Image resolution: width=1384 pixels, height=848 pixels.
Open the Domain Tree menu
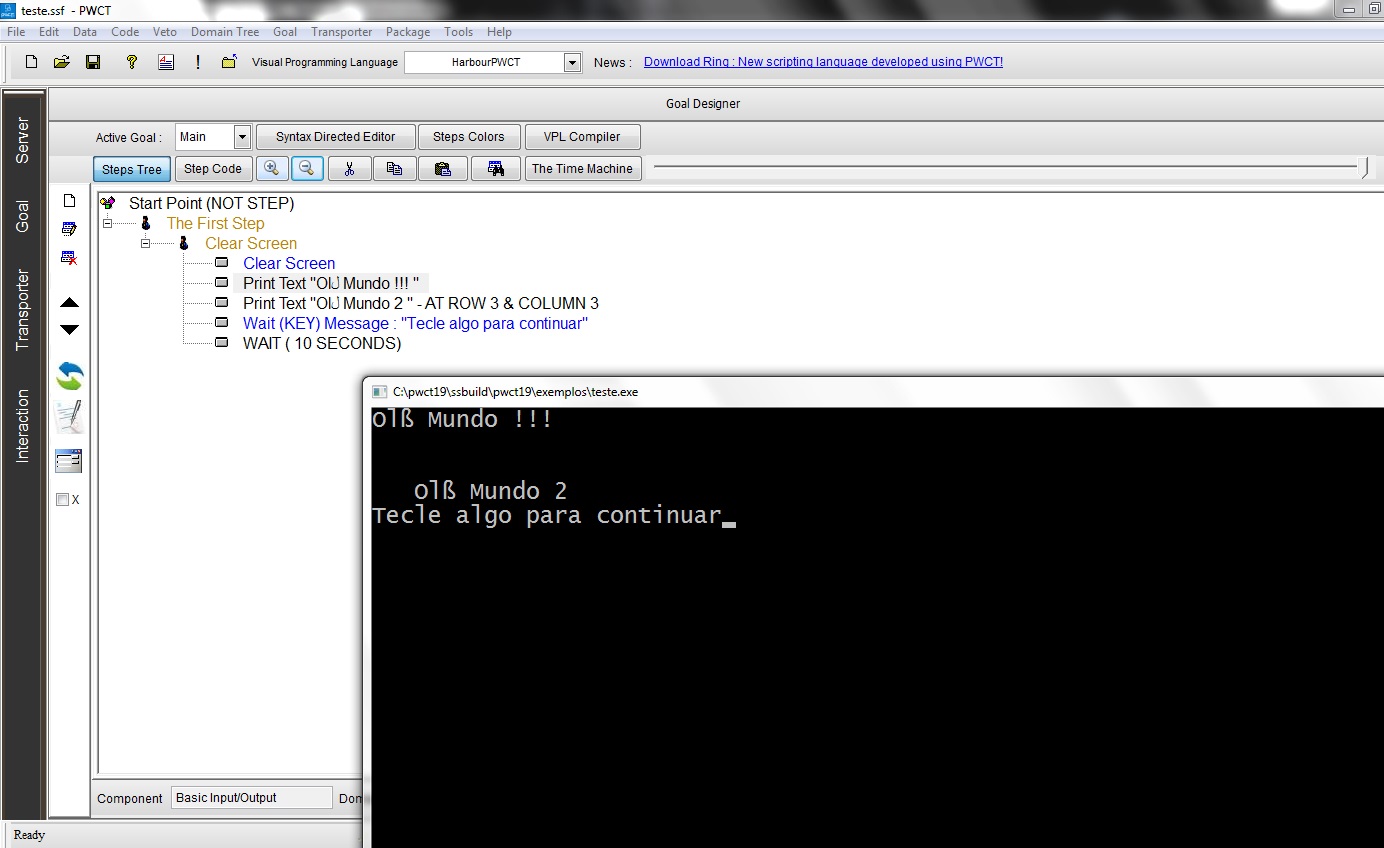(225, 32)
